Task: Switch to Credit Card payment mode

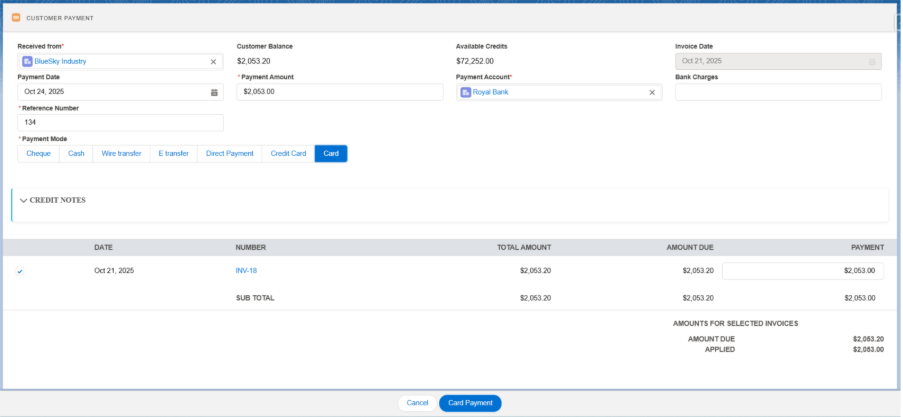Action: (x=288, y=153)
